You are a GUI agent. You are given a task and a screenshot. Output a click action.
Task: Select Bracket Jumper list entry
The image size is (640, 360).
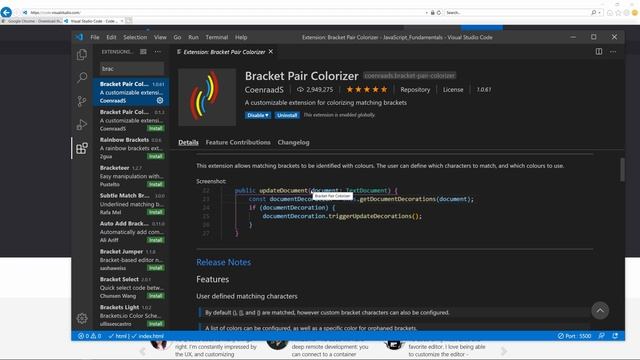pyautogui.click(x=131, y=260)
